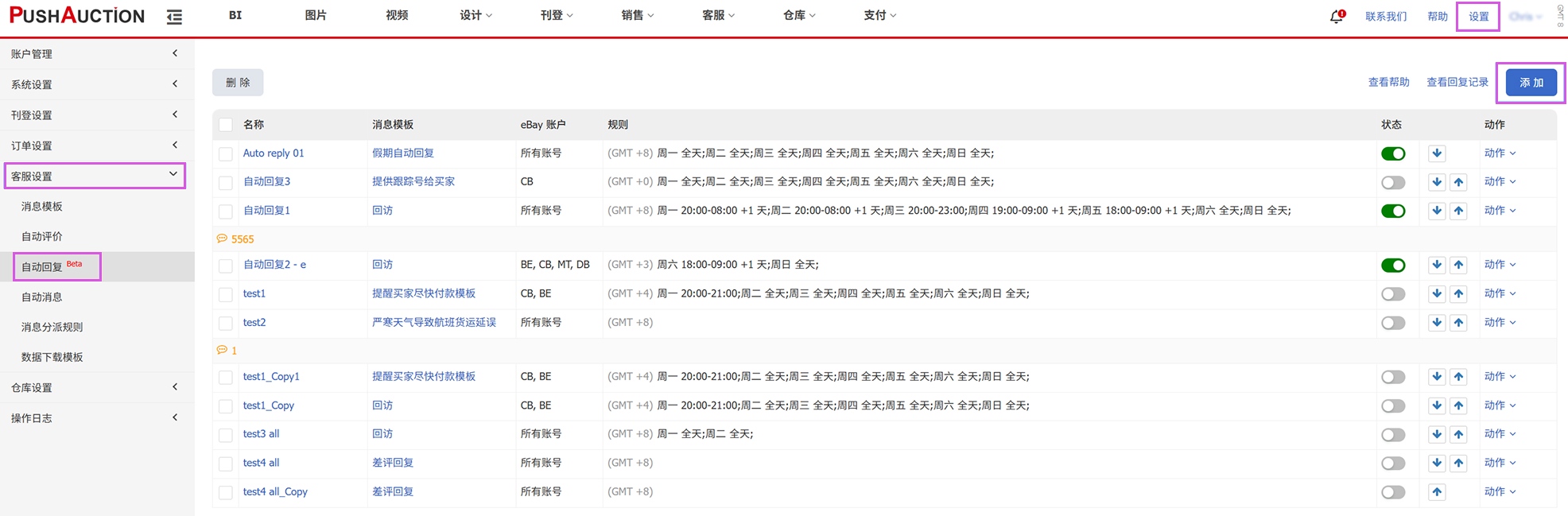Enable the test2 rule toggle

point(1393,323)
